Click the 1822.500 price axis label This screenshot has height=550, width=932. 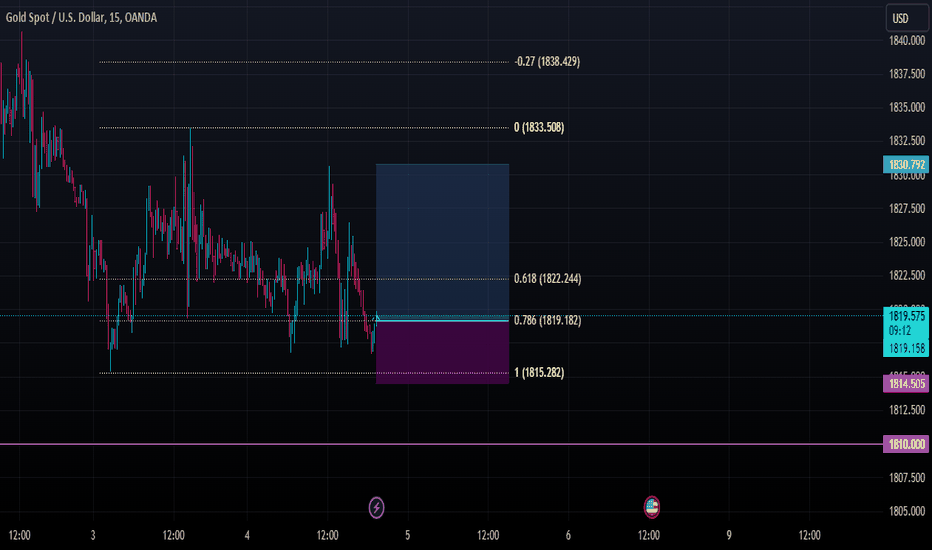pyautogui.click(x=906, y=275)
